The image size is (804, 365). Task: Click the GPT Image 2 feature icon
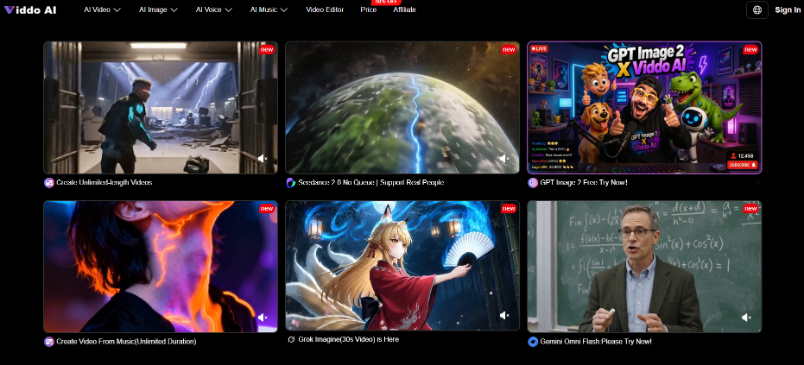pyautogui.click(x=533, y=182)
